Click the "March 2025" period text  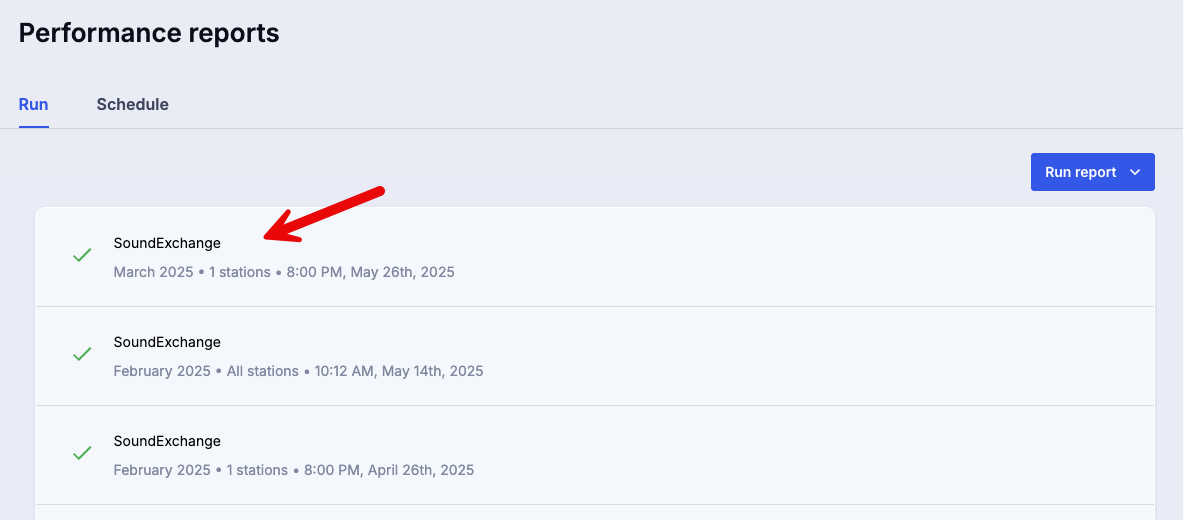pos(153,272)
